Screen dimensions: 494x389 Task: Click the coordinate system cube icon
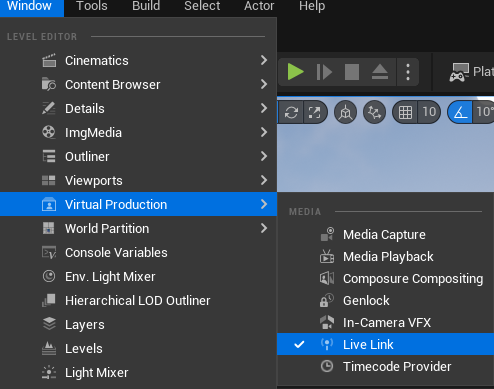(x=345, y=112)
